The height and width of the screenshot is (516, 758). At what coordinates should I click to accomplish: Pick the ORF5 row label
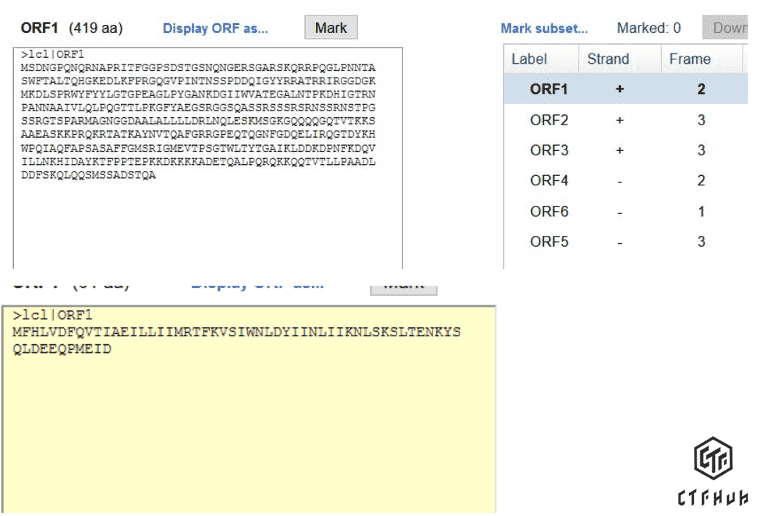point(549,242)
